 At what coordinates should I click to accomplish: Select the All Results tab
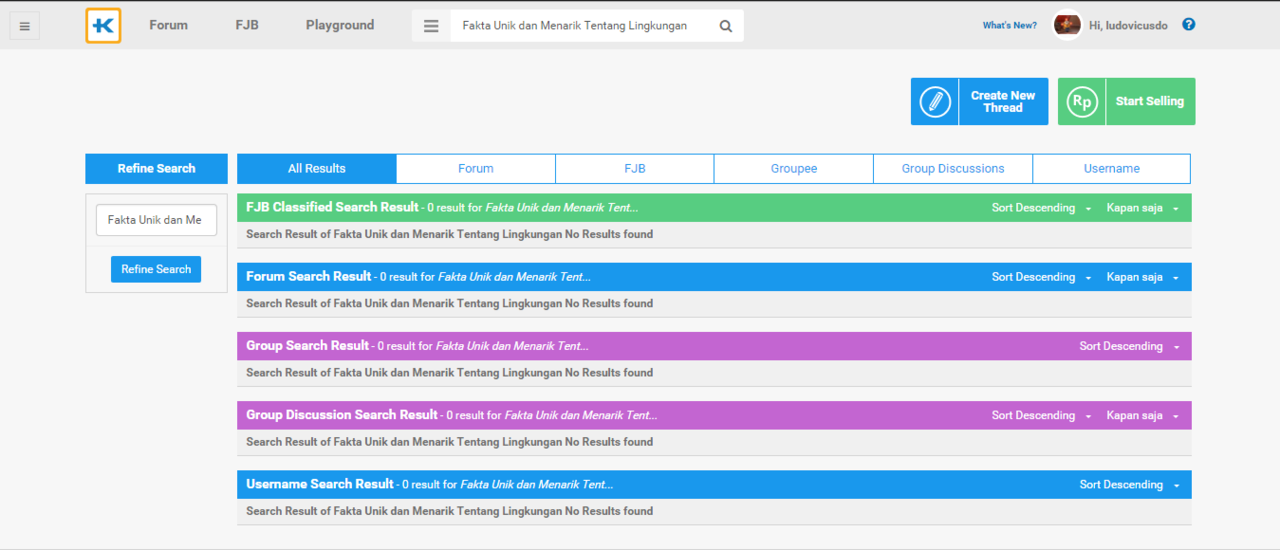(317, 169)
